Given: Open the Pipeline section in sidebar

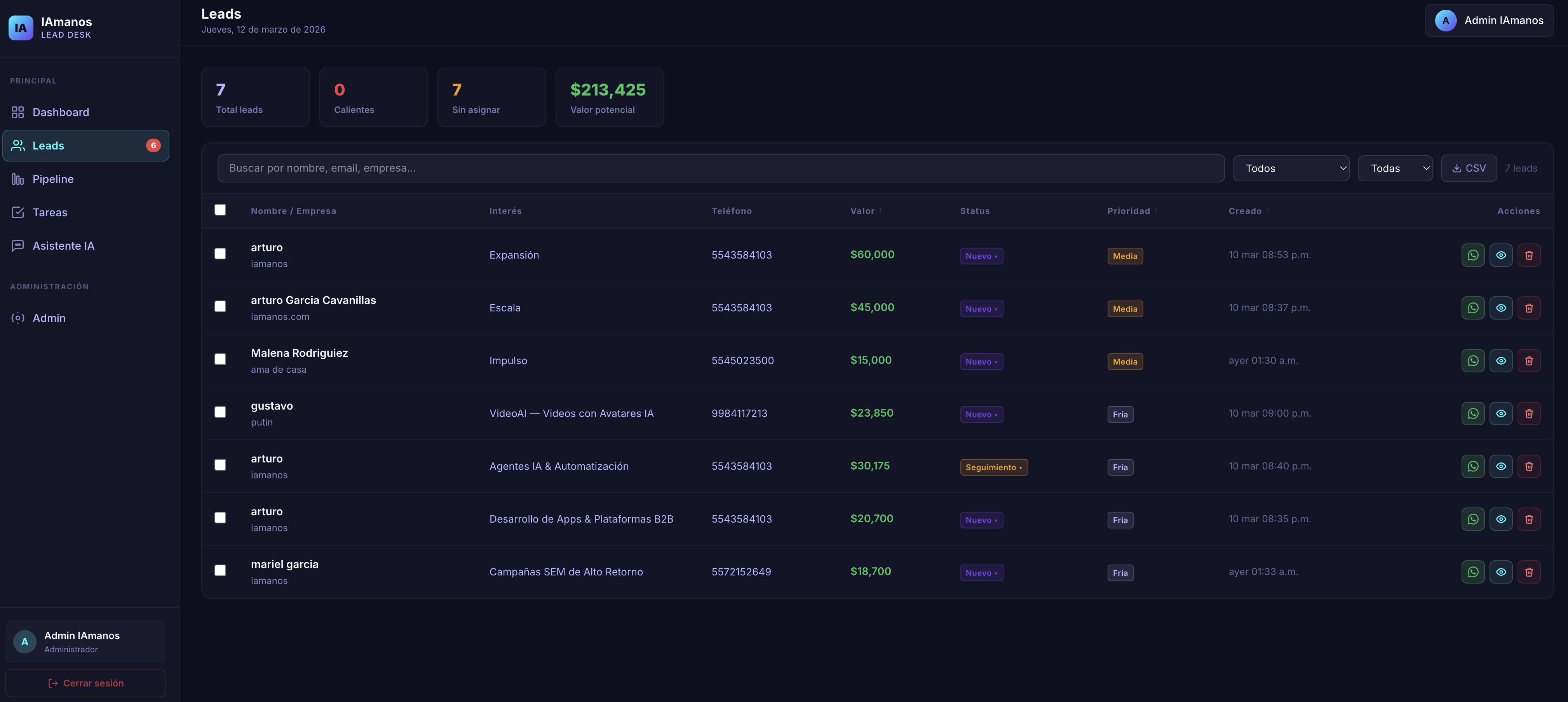Looking at the screenshot, I should point(53,179).
